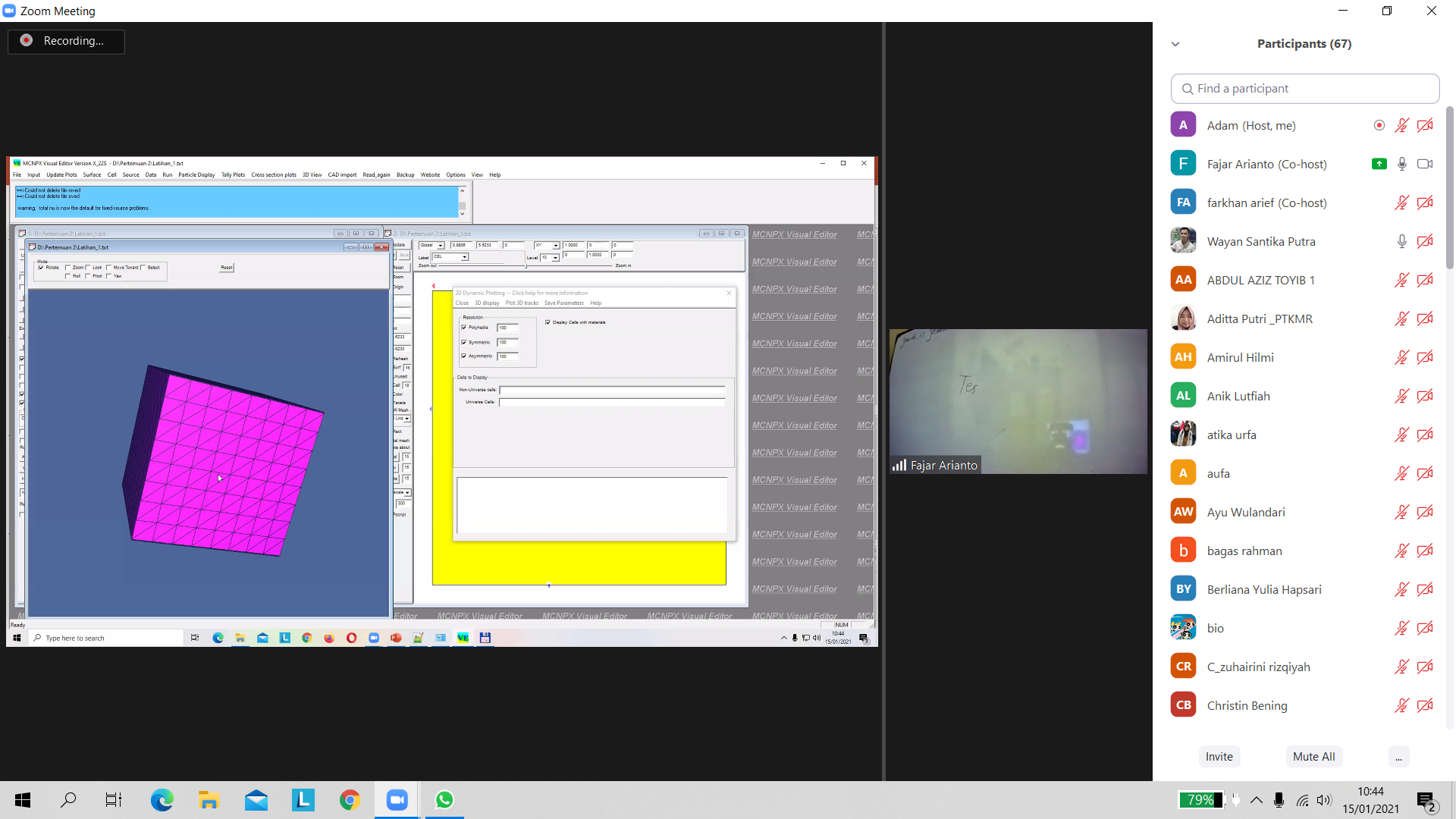
Task: Open WhatsApp from the Windows taskbar
Action: pos(444,800)
